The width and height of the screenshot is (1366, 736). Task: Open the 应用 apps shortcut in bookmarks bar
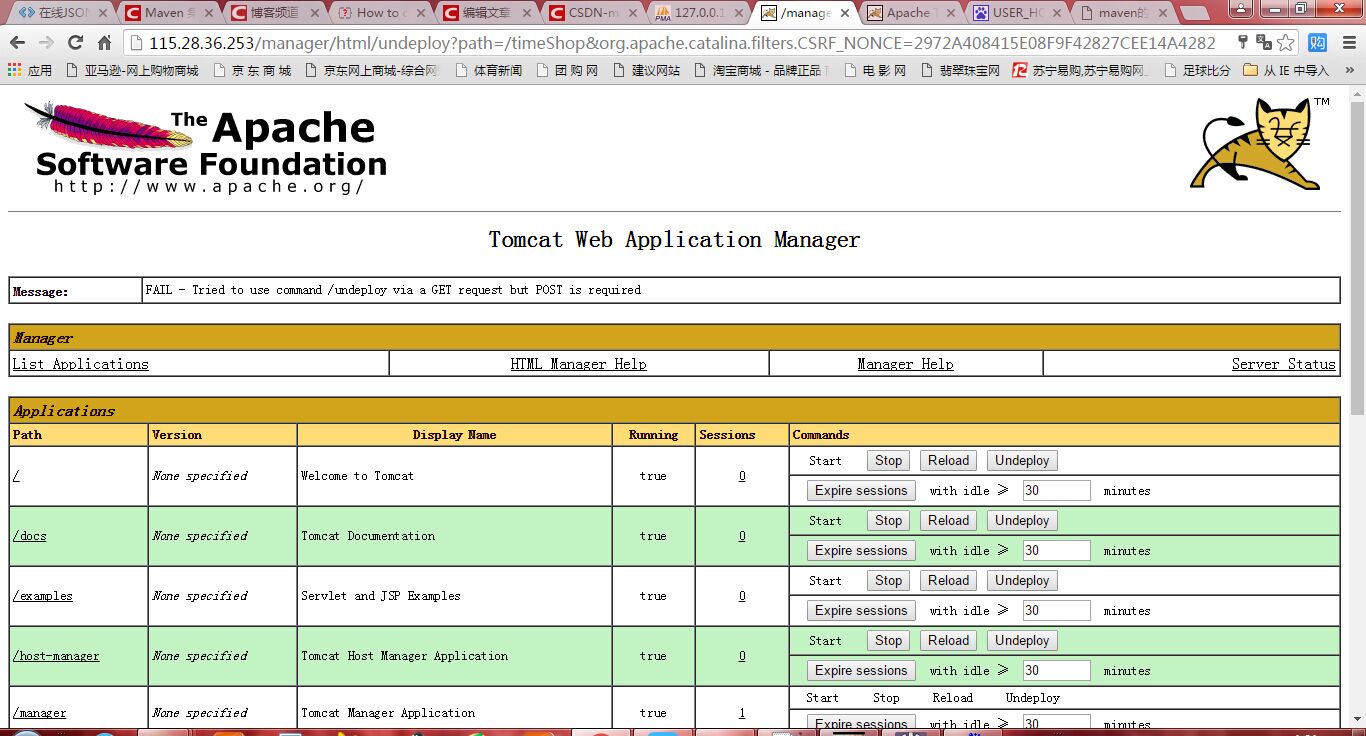[29, 70]
